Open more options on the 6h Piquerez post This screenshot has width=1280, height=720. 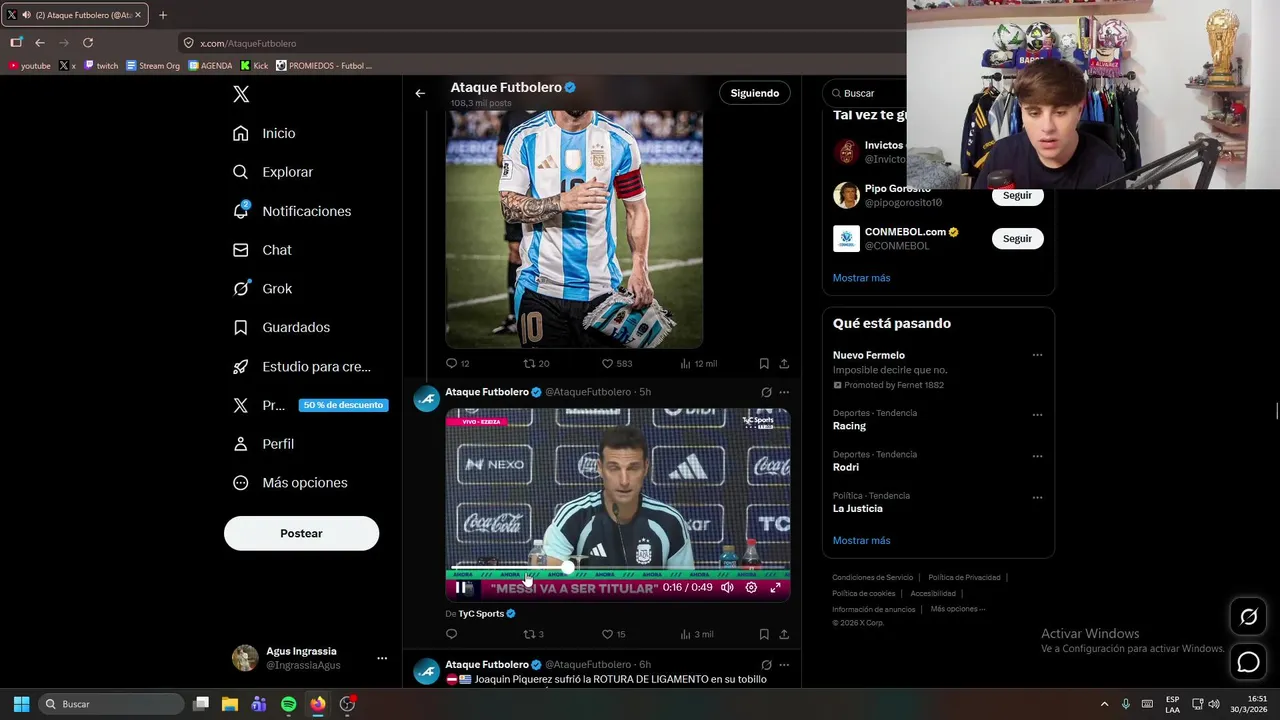[784, 665]
